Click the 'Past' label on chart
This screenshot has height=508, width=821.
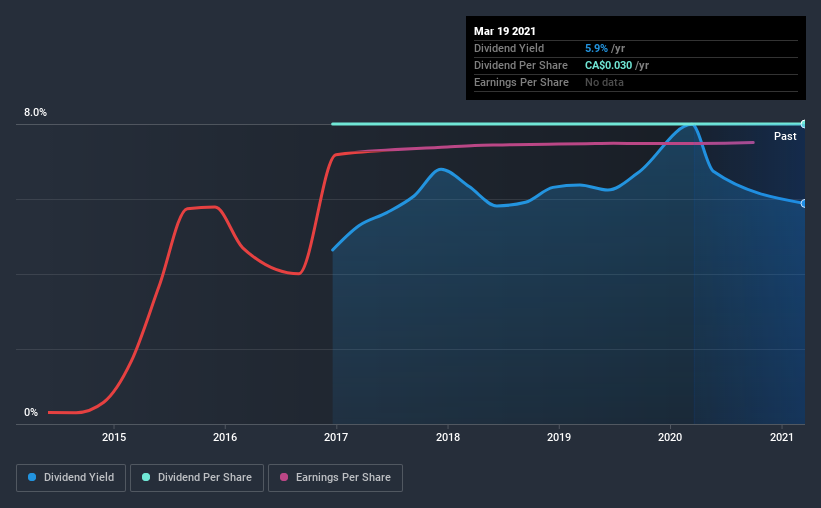point(785,136)
